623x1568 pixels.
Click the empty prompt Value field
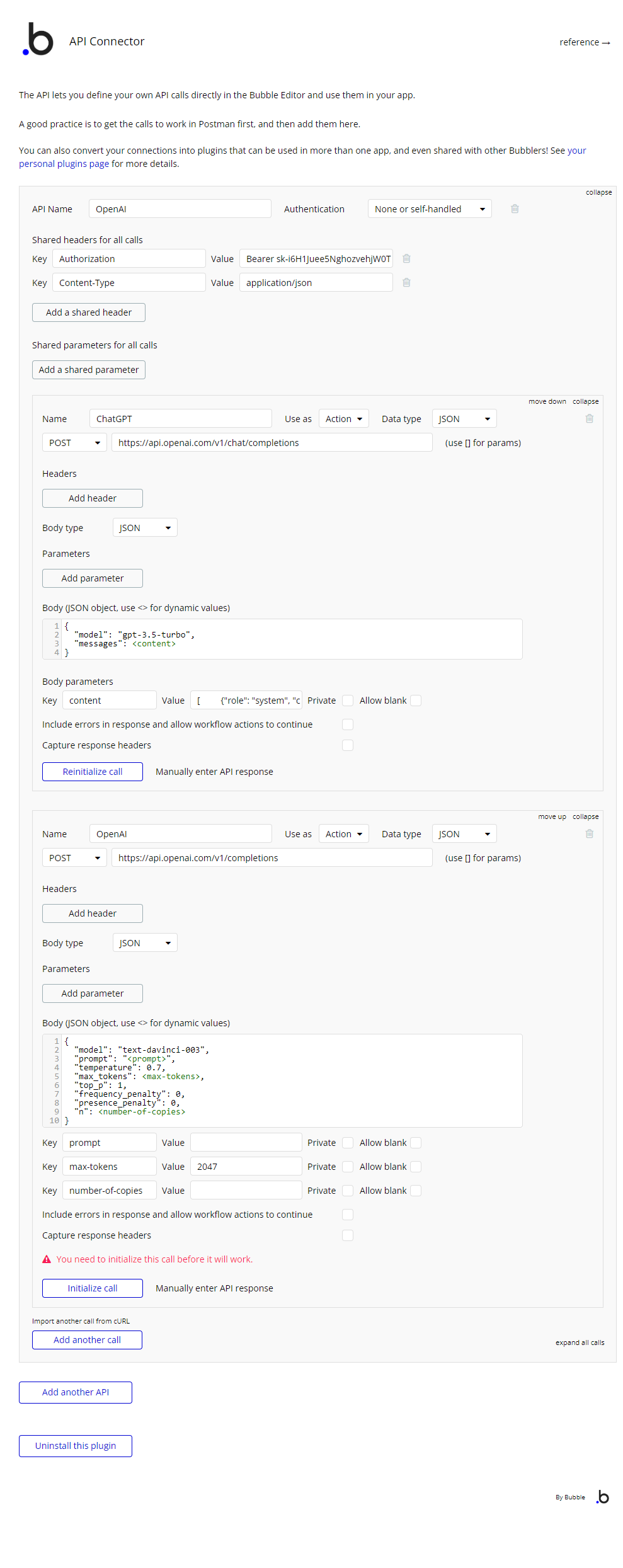coord(246,1143)
